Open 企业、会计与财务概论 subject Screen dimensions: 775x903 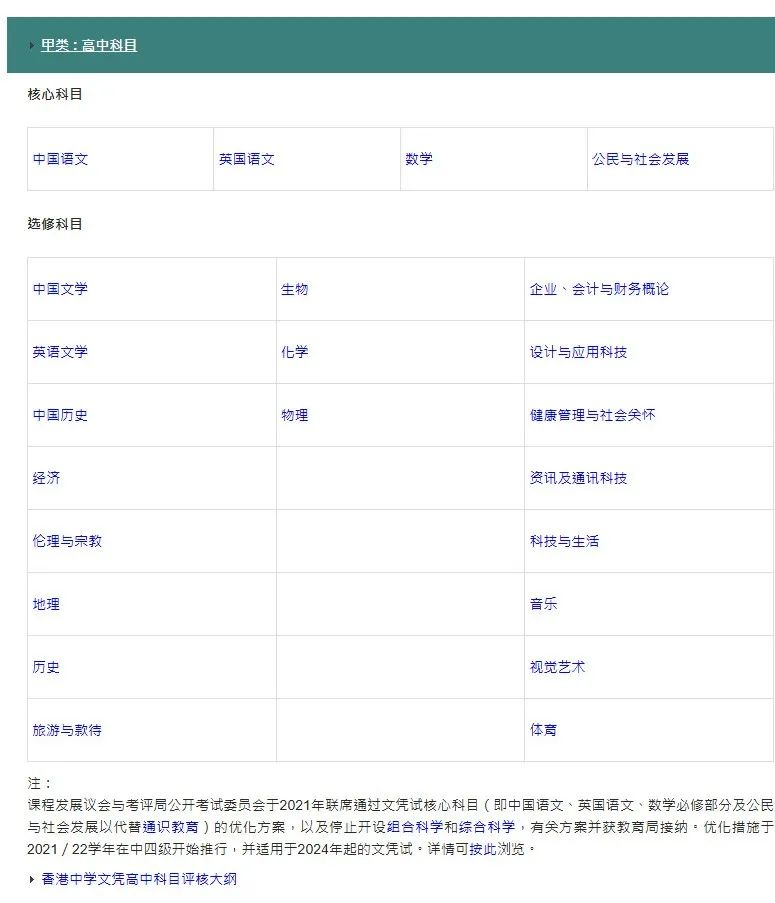[599, 289]
